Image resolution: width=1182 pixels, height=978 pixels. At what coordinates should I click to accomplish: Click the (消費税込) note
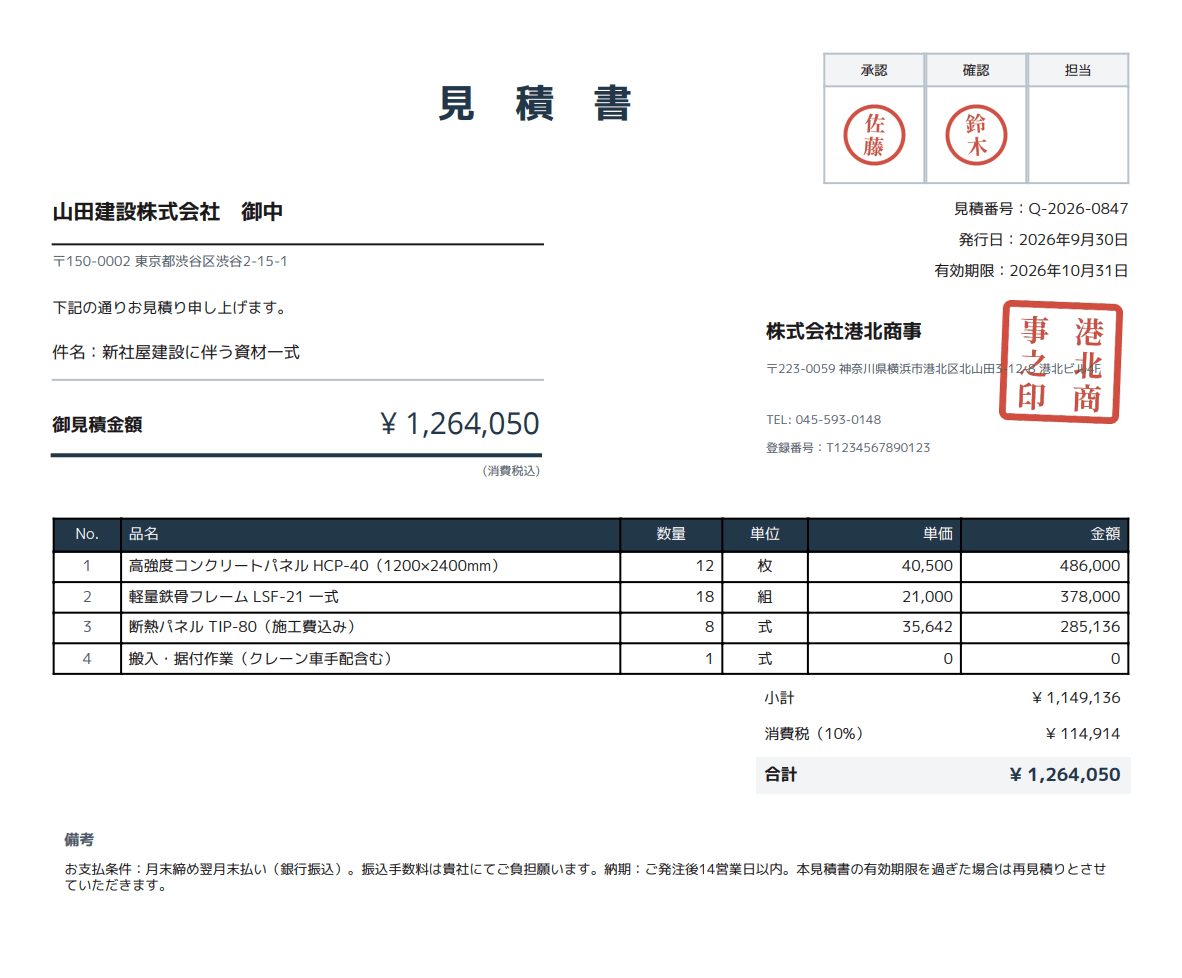[511, 471]
